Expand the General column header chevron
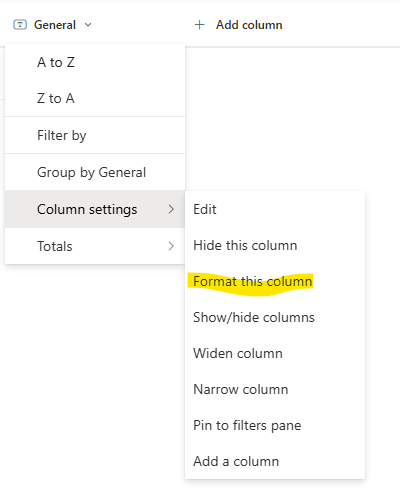The image size is (400, 496). point(88,25)
